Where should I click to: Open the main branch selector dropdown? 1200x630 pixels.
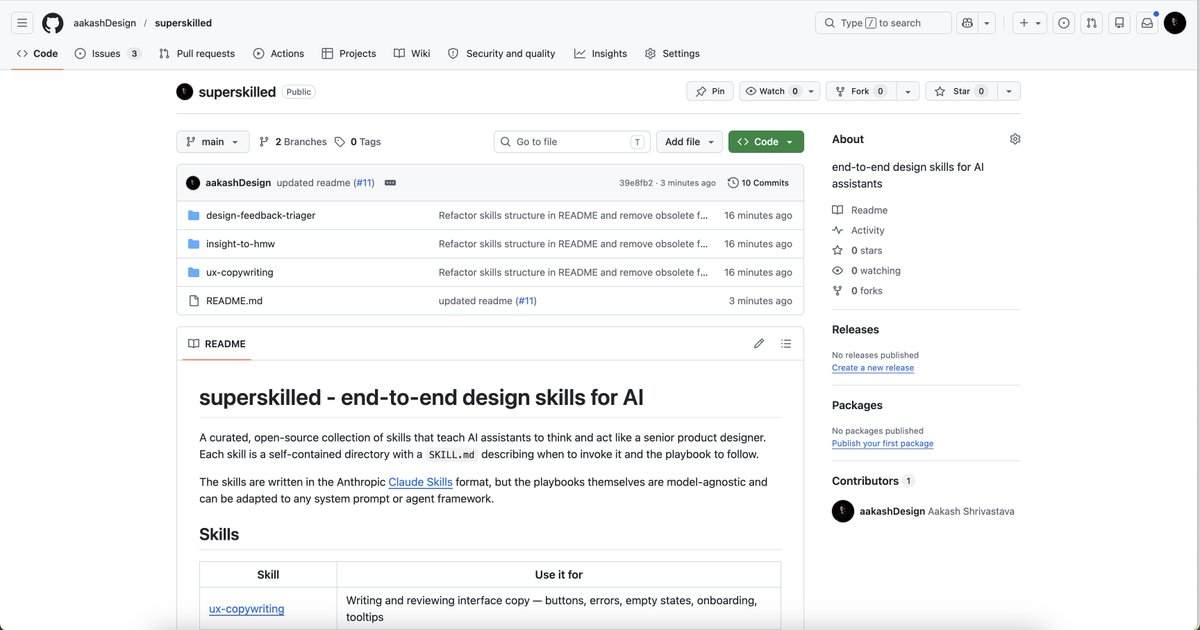212,142
